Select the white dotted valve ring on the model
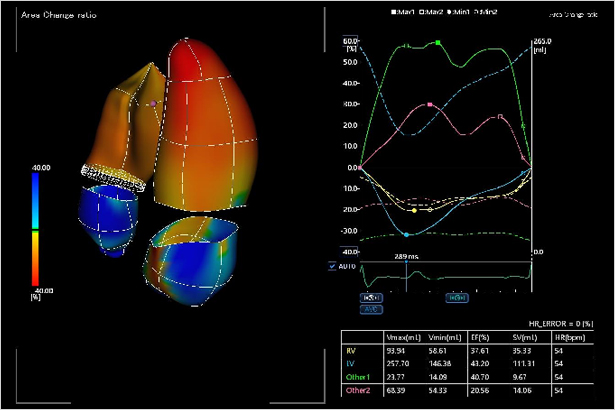This screenshot has height=410, width=615. (117, 178)
